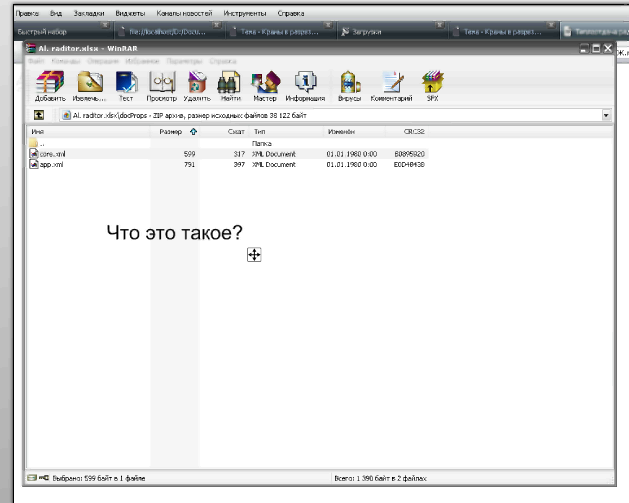Sort files by Размер column header

[170, 131]
